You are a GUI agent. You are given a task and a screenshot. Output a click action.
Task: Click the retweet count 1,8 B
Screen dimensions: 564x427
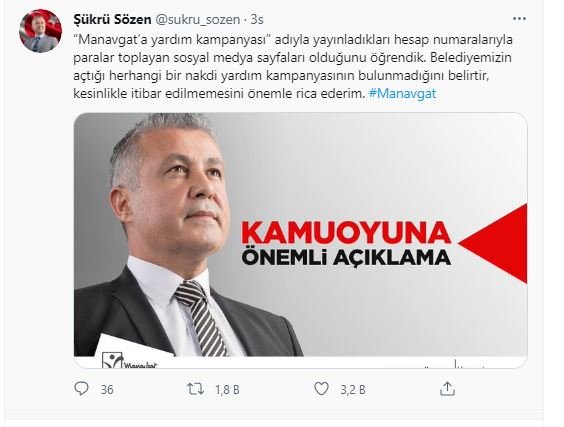(x=227, y=390)
